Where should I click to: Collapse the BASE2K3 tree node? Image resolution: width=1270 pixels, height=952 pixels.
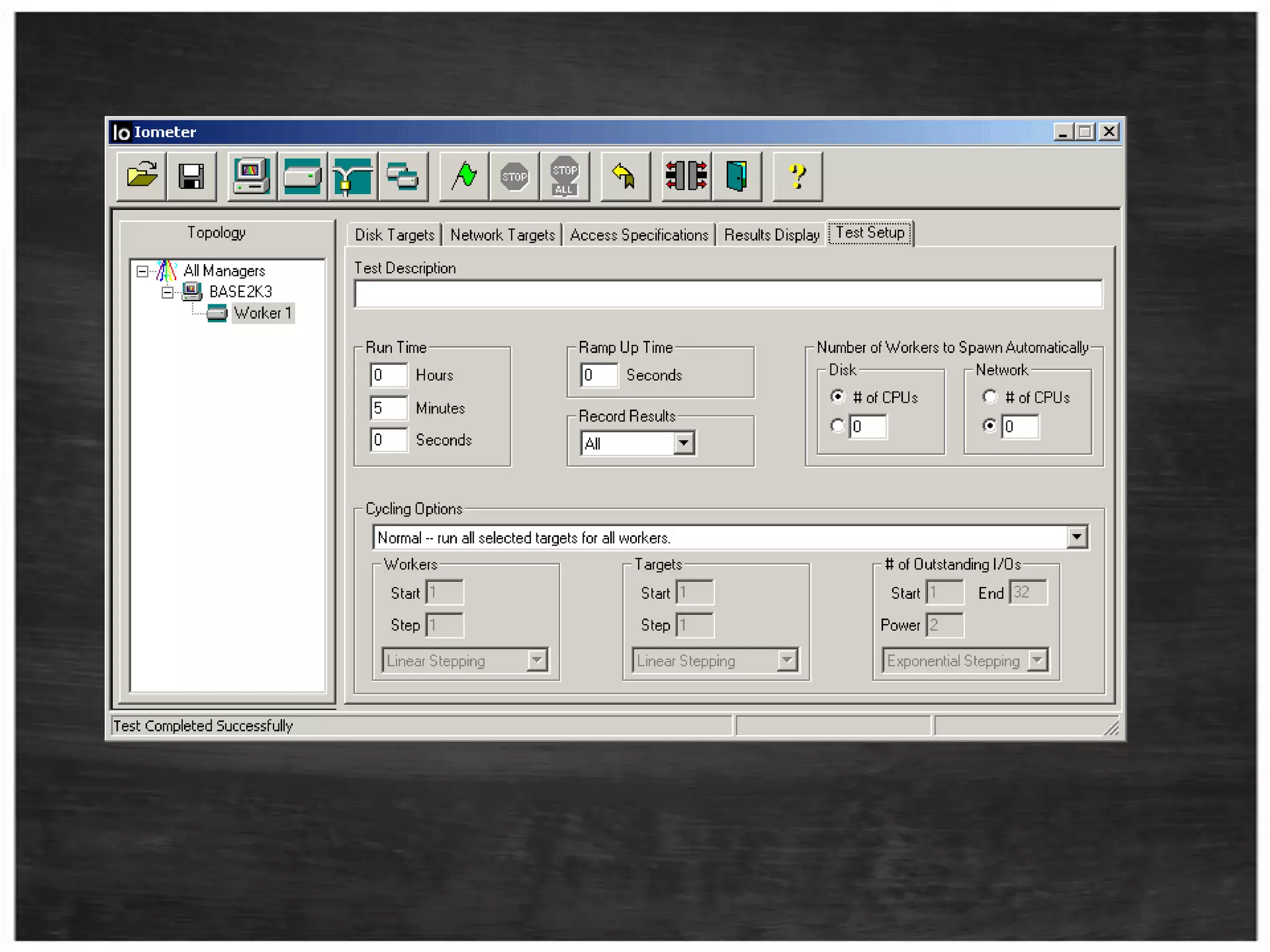(x=167, y=292)
